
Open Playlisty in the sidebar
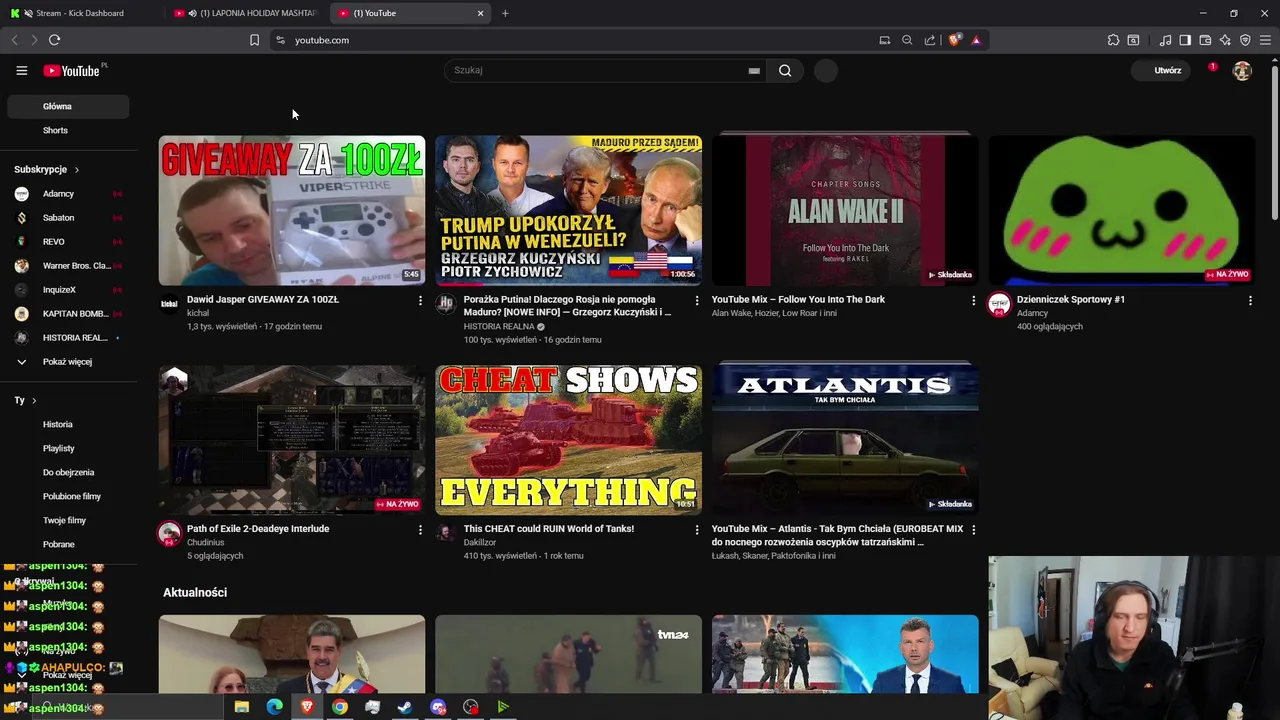[x=68, y=448]
